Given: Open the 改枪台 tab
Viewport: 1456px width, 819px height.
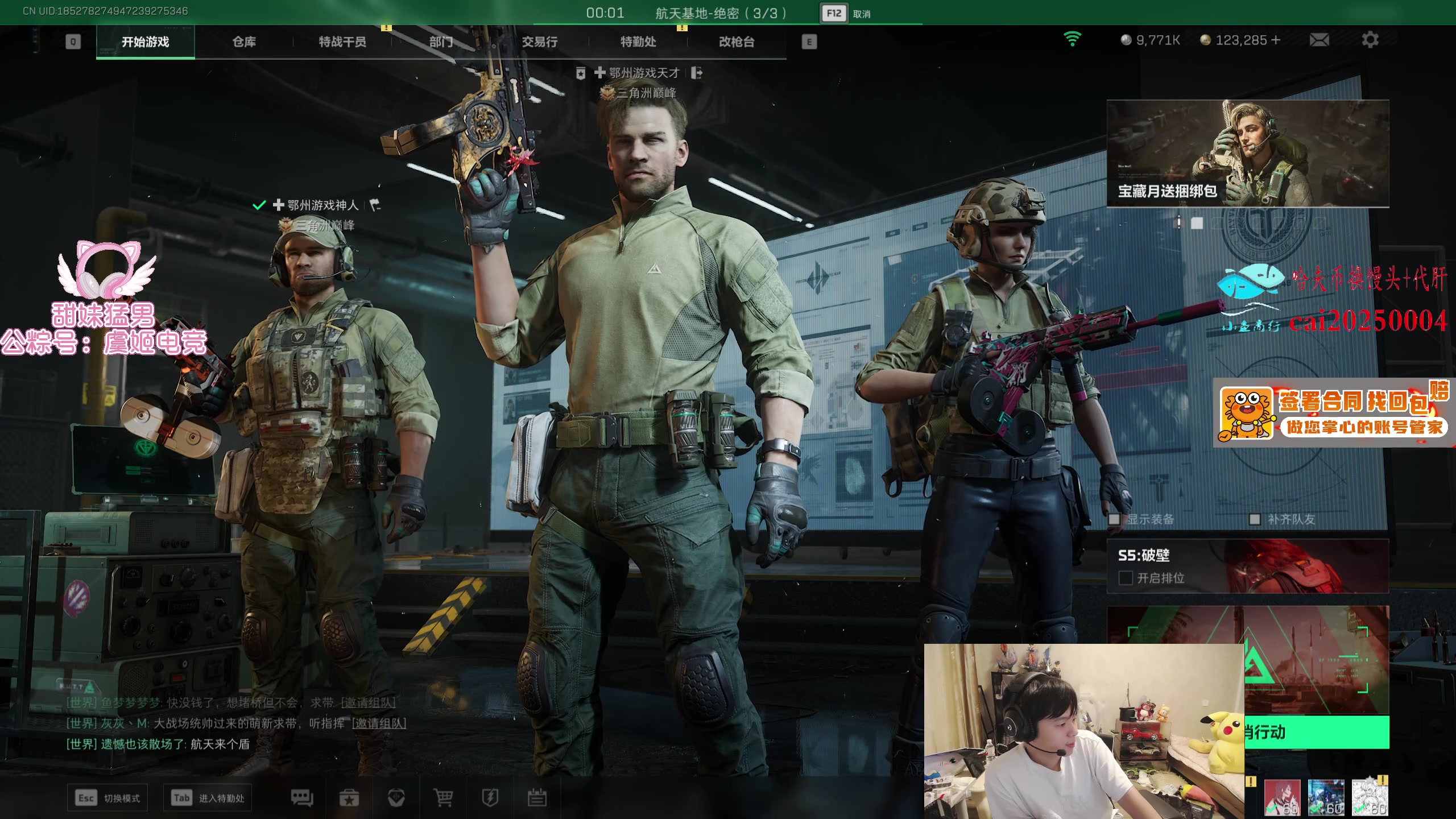Looking at the screenshot, I should (737, 42).
